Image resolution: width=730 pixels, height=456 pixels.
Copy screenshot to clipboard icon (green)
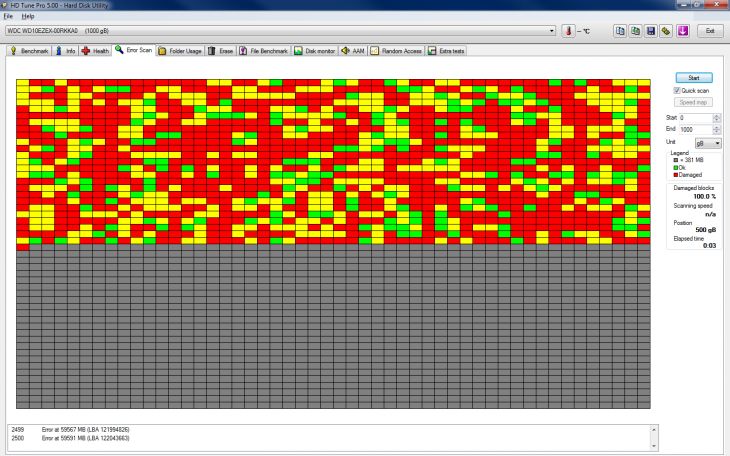(635, 31)
